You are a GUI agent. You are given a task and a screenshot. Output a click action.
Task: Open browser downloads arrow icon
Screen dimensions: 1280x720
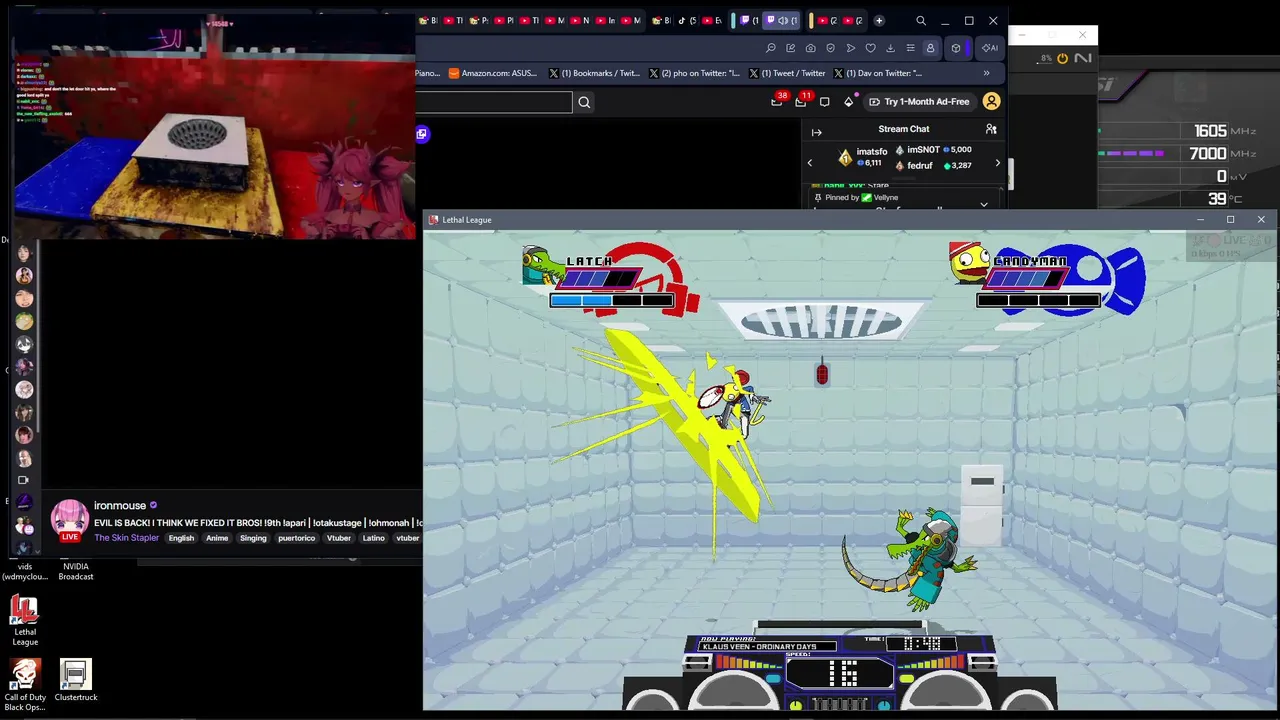890,48
